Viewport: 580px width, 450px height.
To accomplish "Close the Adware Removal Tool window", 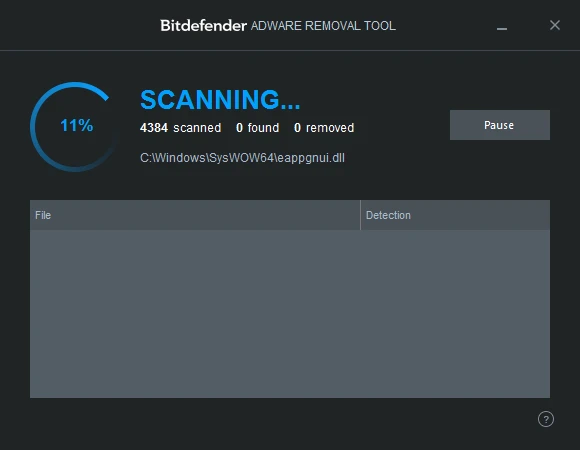I will point(554,25).
